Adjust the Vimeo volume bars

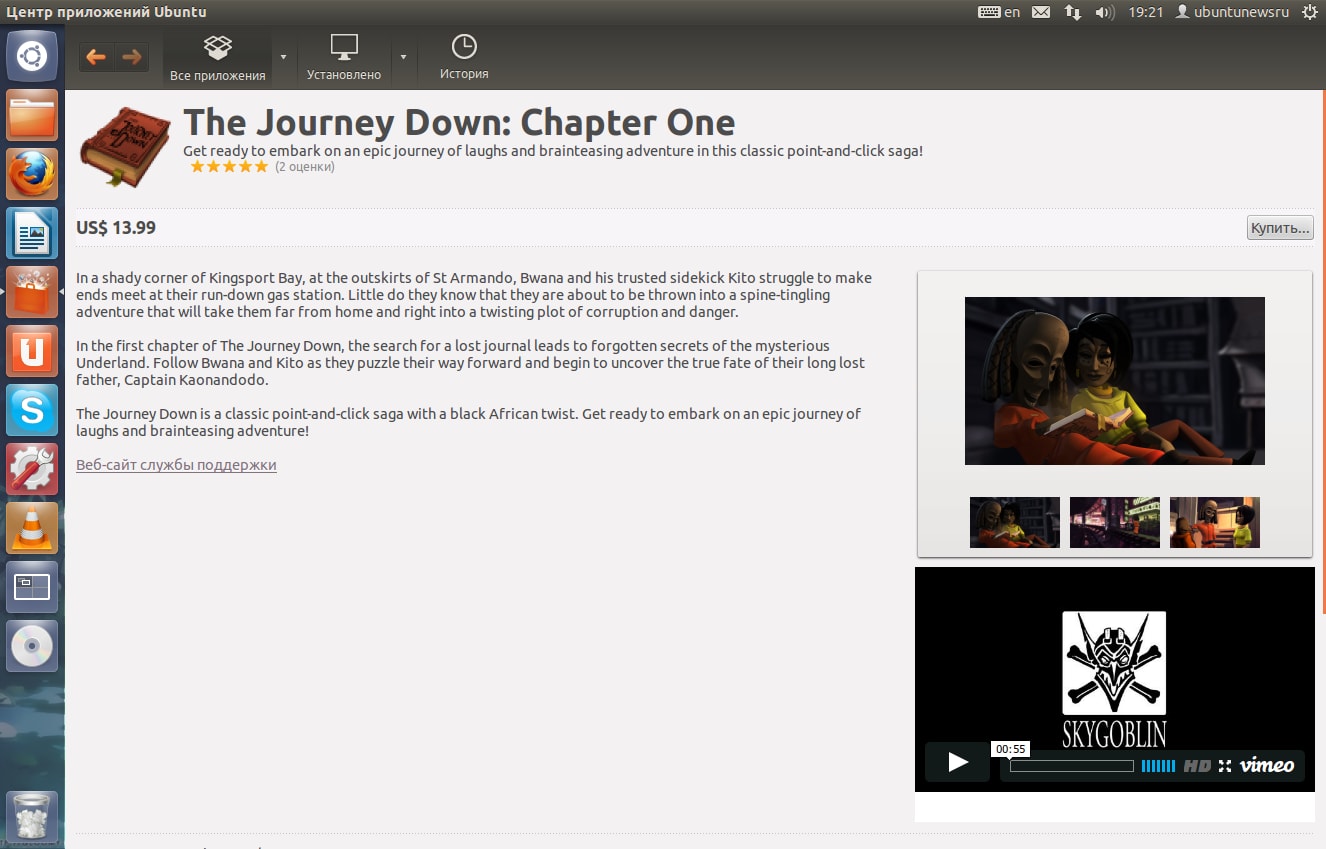(1158, 766)
